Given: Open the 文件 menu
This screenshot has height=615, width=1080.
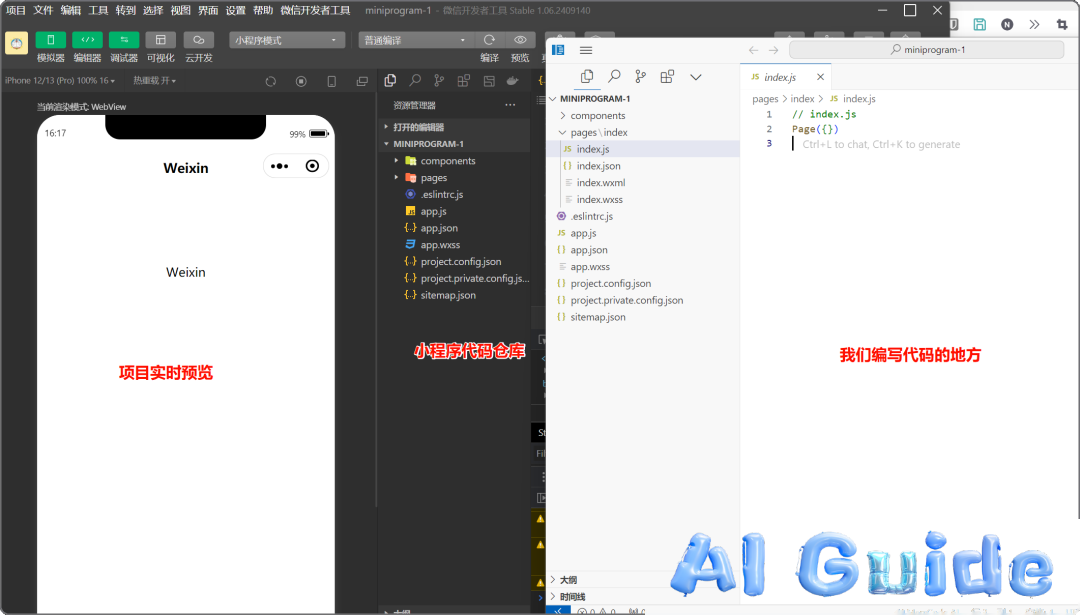Looking at the screenshot, I should coord(43,10).
